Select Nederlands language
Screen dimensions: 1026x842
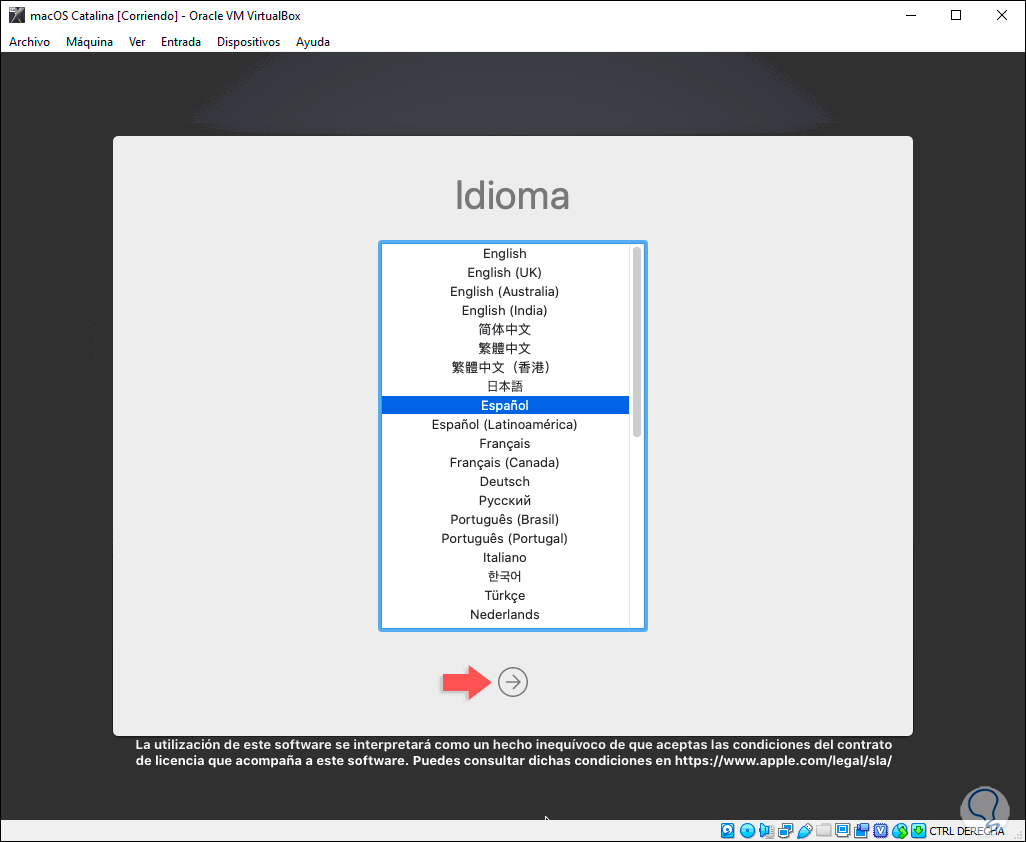click(504, 614)
